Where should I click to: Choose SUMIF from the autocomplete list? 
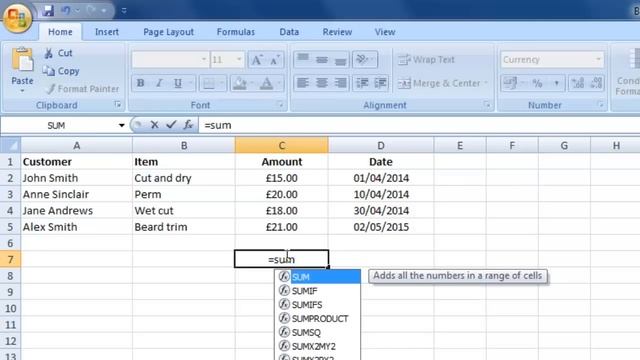(x=318, y=291)
